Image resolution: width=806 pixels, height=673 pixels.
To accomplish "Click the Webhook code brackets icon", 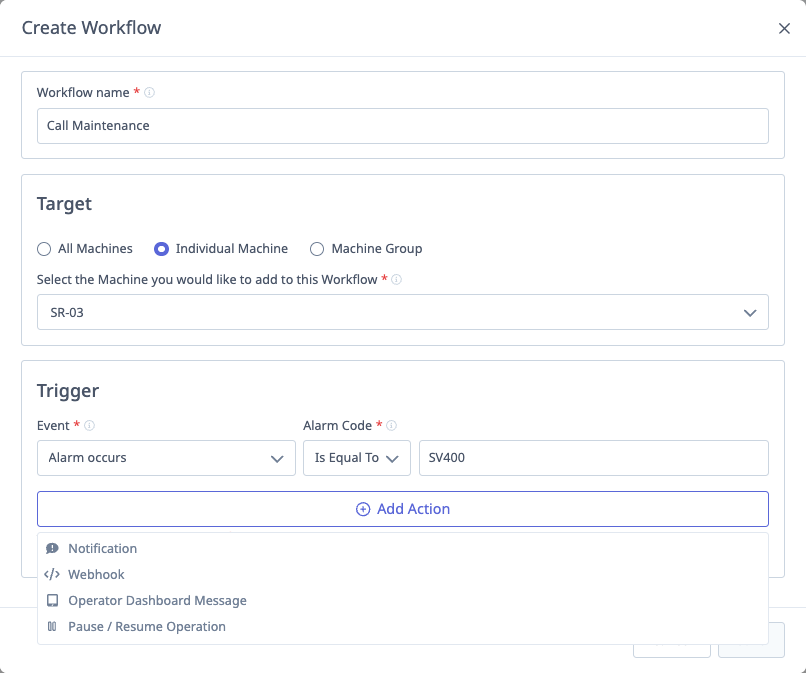I will pyautogui.click(x=52, y=575).
